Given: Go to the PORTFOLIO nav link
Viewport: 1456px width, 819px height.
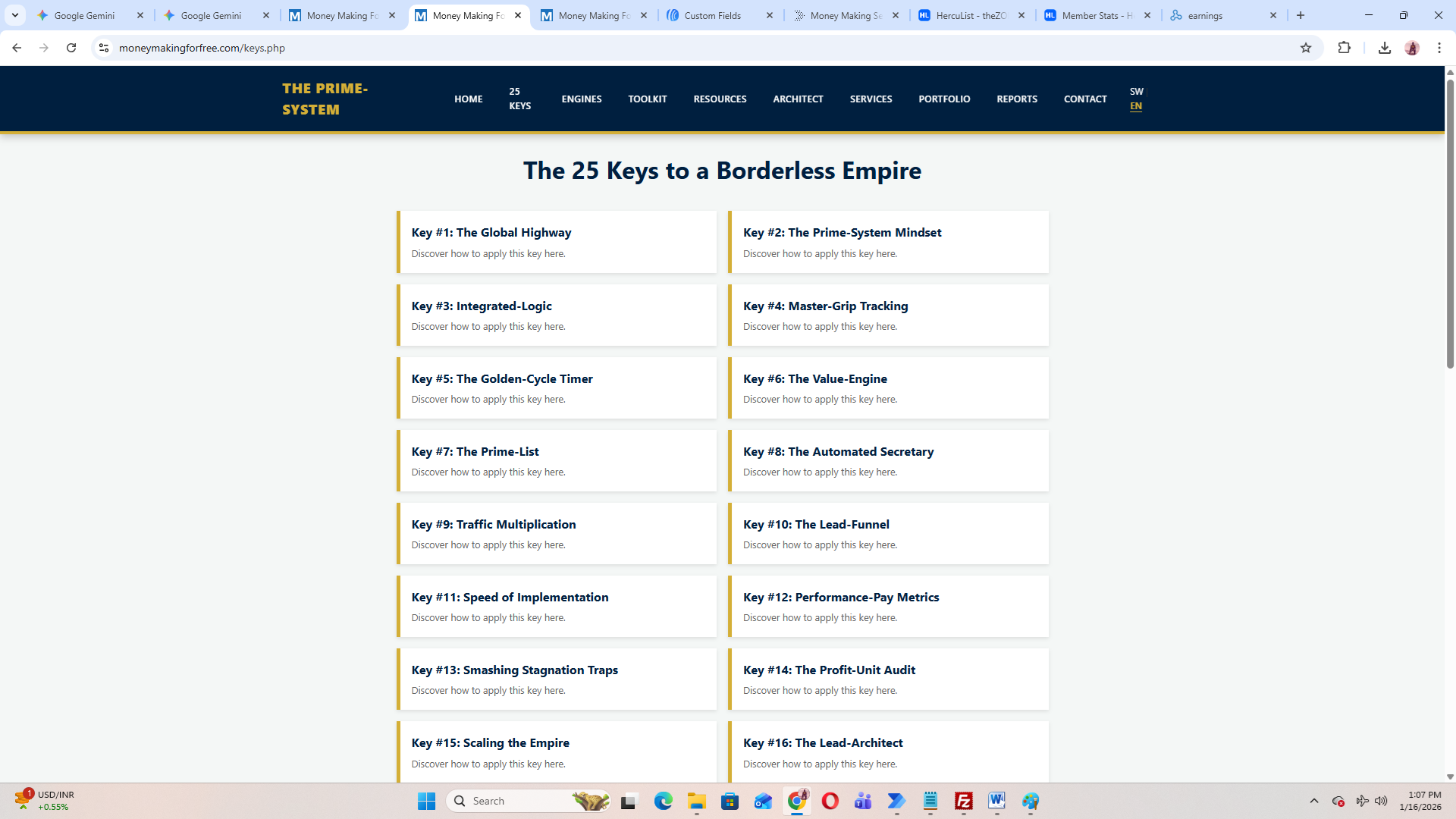Looking at the screenshot, I should [x=943, y=99].
